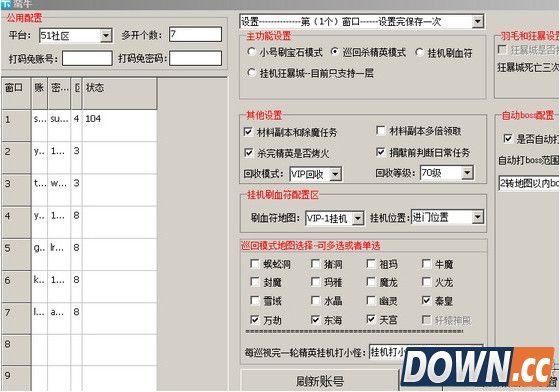
Task: Select window row 3 in the table
Action: tap(16, 190)
